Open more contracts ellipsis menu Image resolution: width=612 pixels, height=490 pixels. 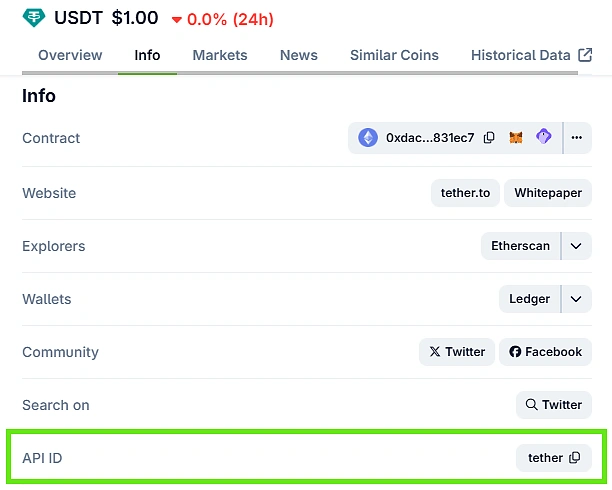pyautogui.click(x=577, y=138)
